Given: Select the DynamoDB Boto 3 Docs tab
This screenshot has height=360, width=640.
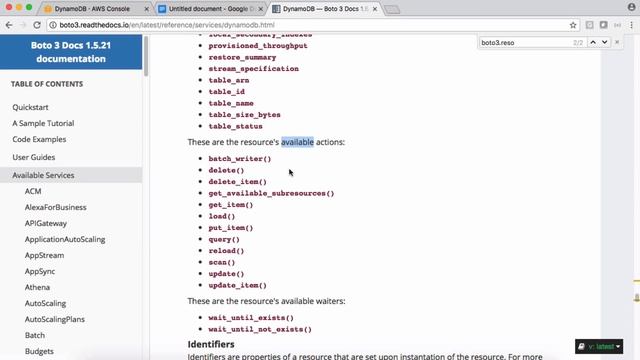Looking at the screenshot, I should 324,9.
